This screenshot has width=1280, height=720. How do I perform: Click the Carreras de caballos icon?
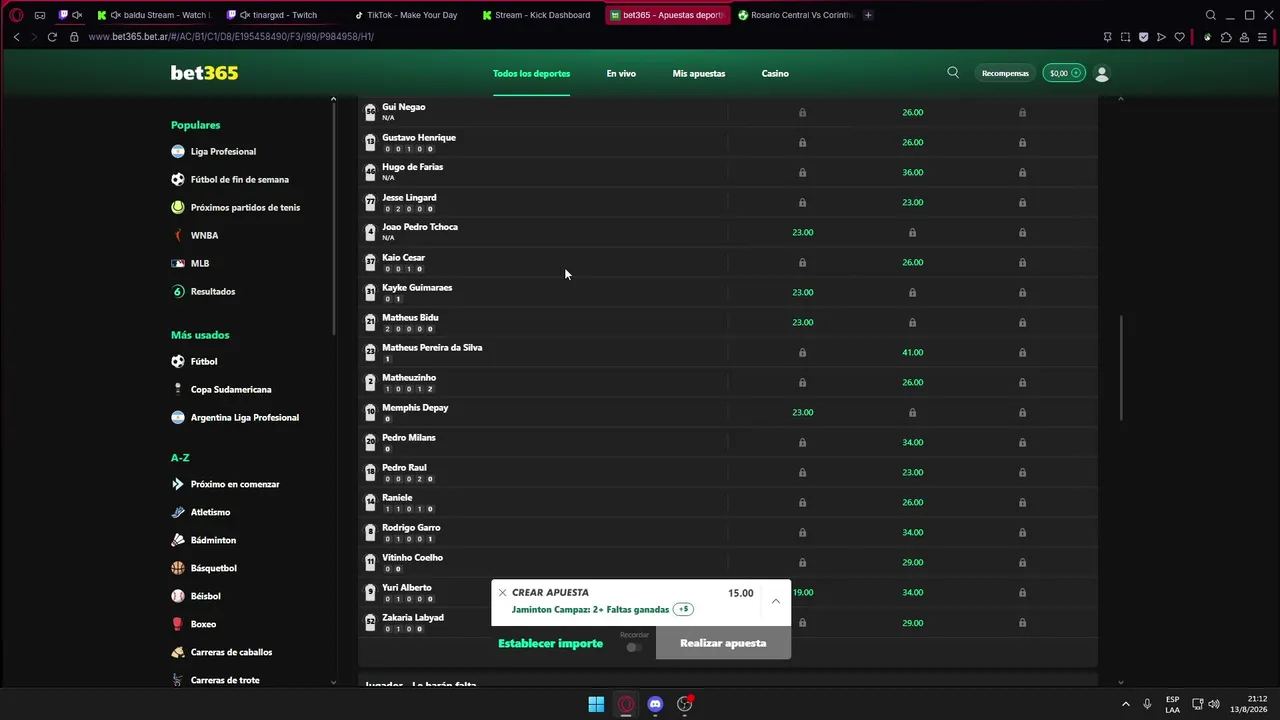(178, 652)
